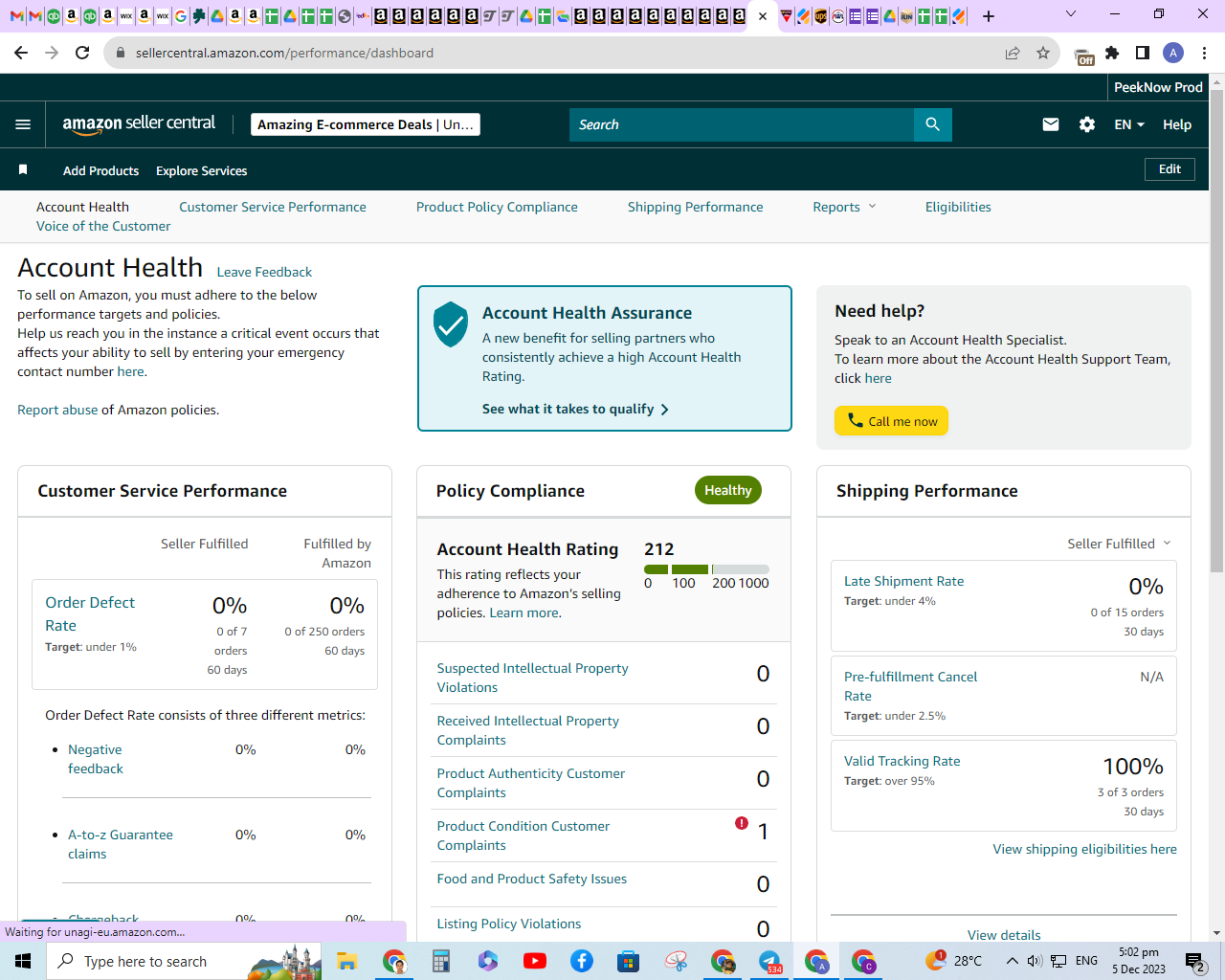Open the Settings gear icon
Viewport: 1225px width, 980px height.
[1087, 124]
